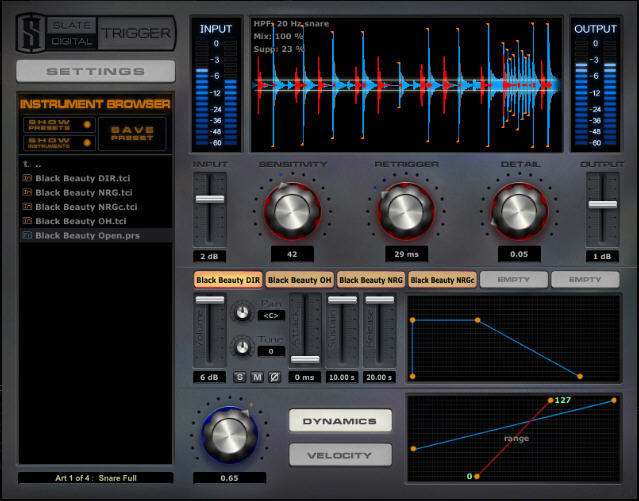Click the Retrigger knob
Image resolution: width=639 pixels, height=501 pixels.
[x=405, y=212]
